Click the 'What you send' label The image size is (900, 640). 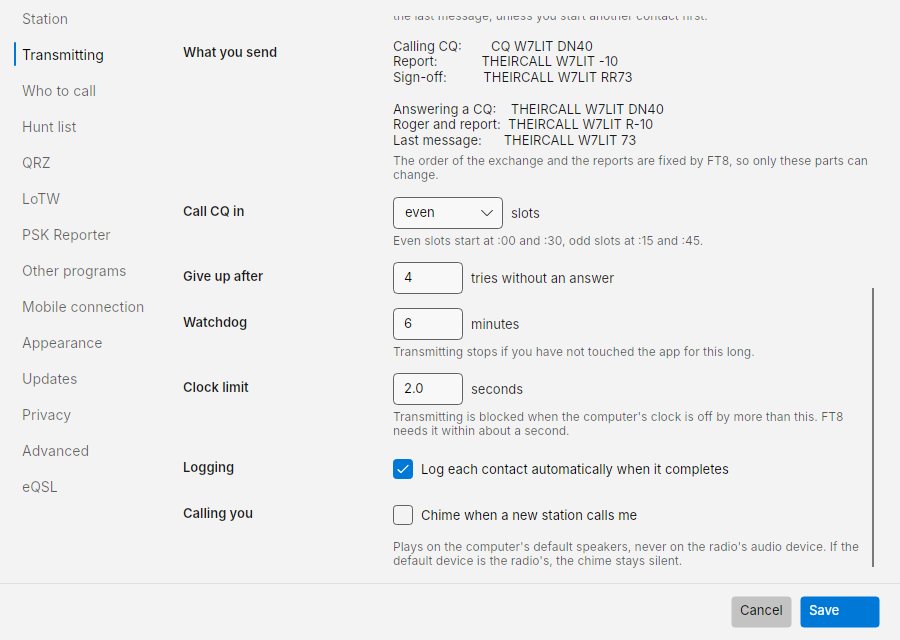pyautogui.click(x=230, y=52)
